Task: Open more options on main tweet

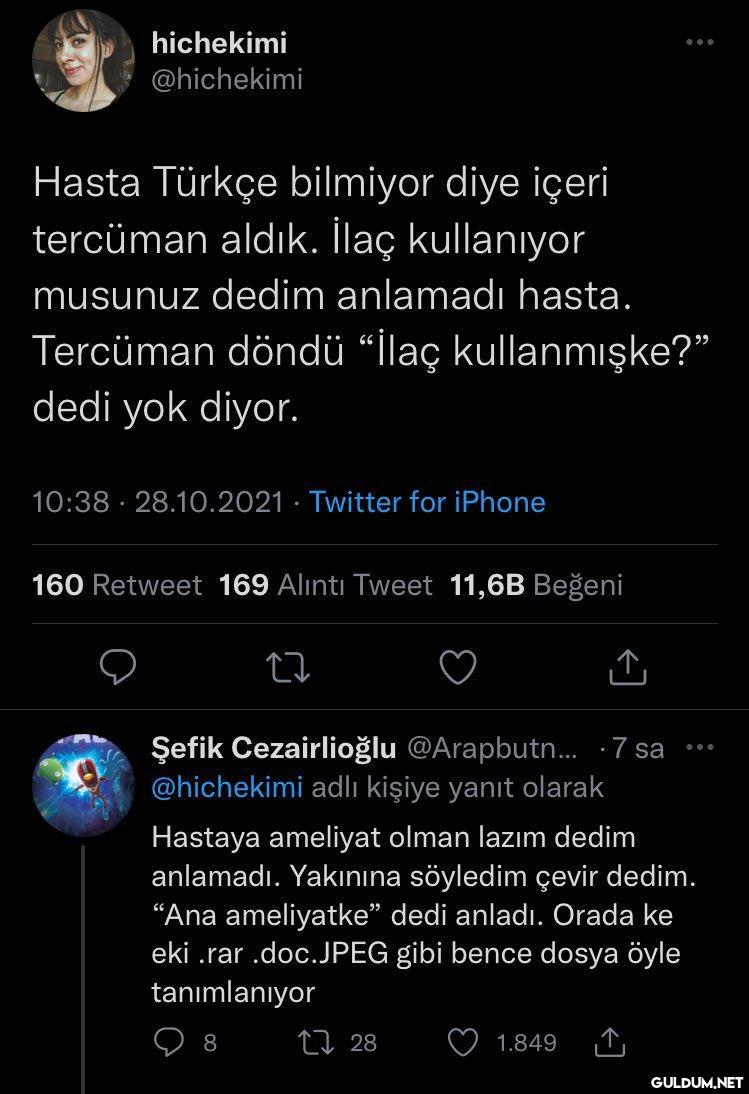Action: (x=699, y=43)
